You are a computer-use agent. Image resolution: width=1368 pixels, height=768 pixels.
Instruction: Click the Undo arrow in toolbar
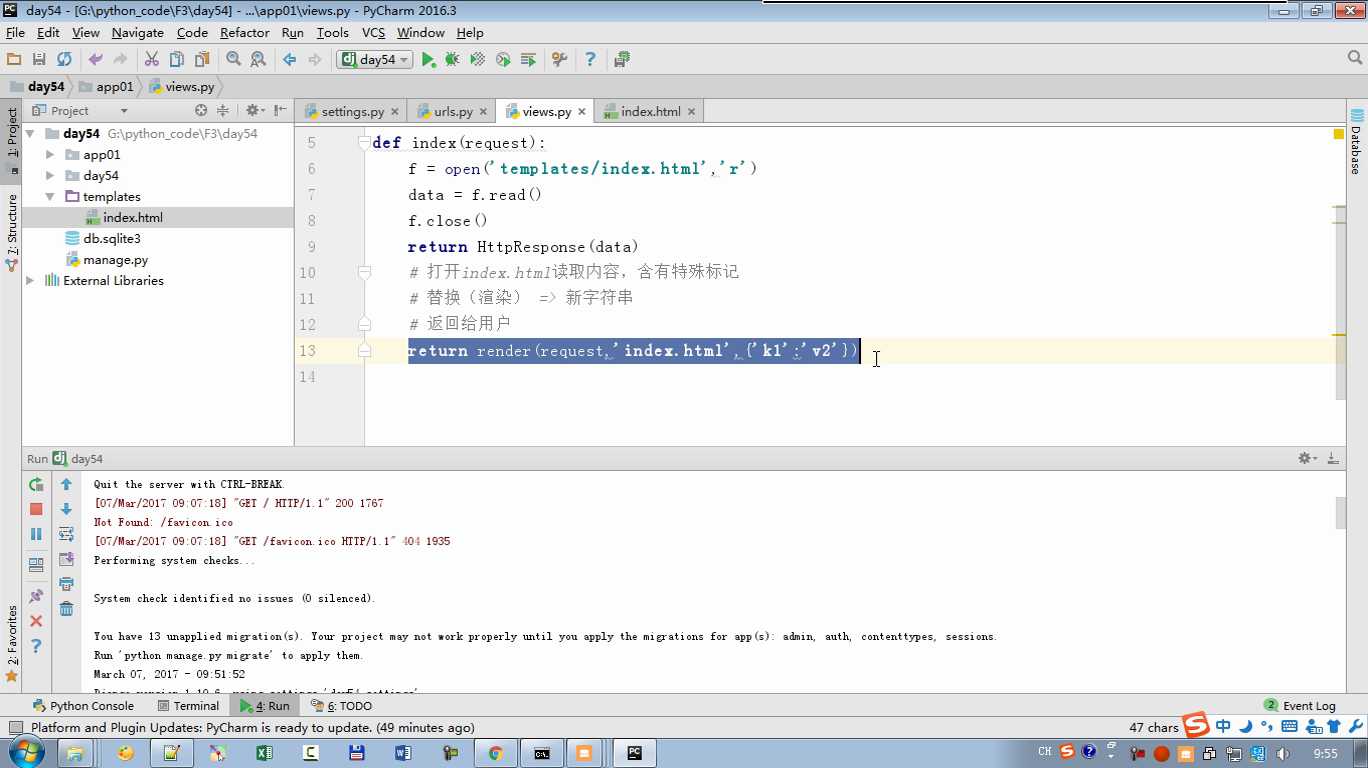[95, 60]
